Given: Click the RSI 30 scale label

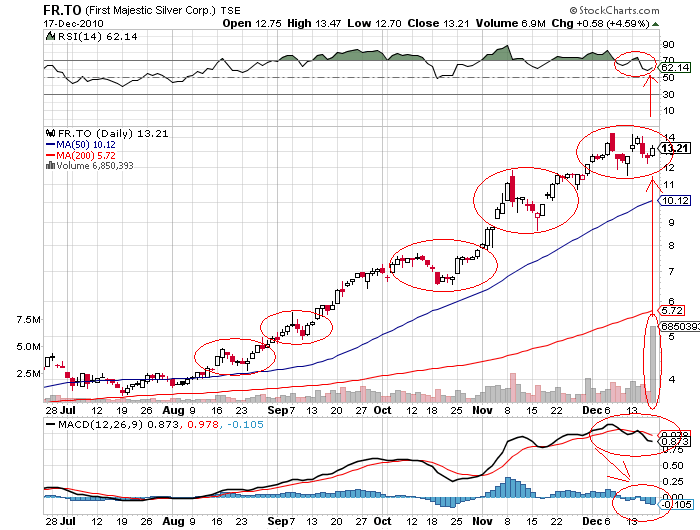Looking at the screenshot, I should point(668,94).
